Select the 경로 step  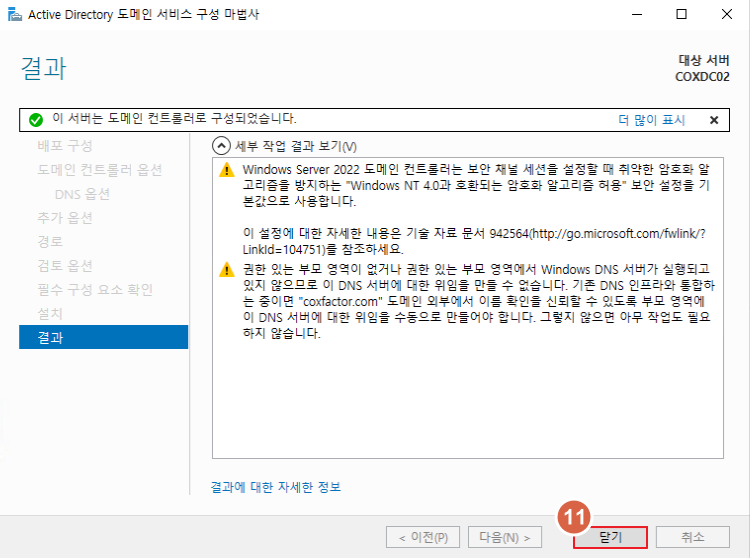[50, 241]
